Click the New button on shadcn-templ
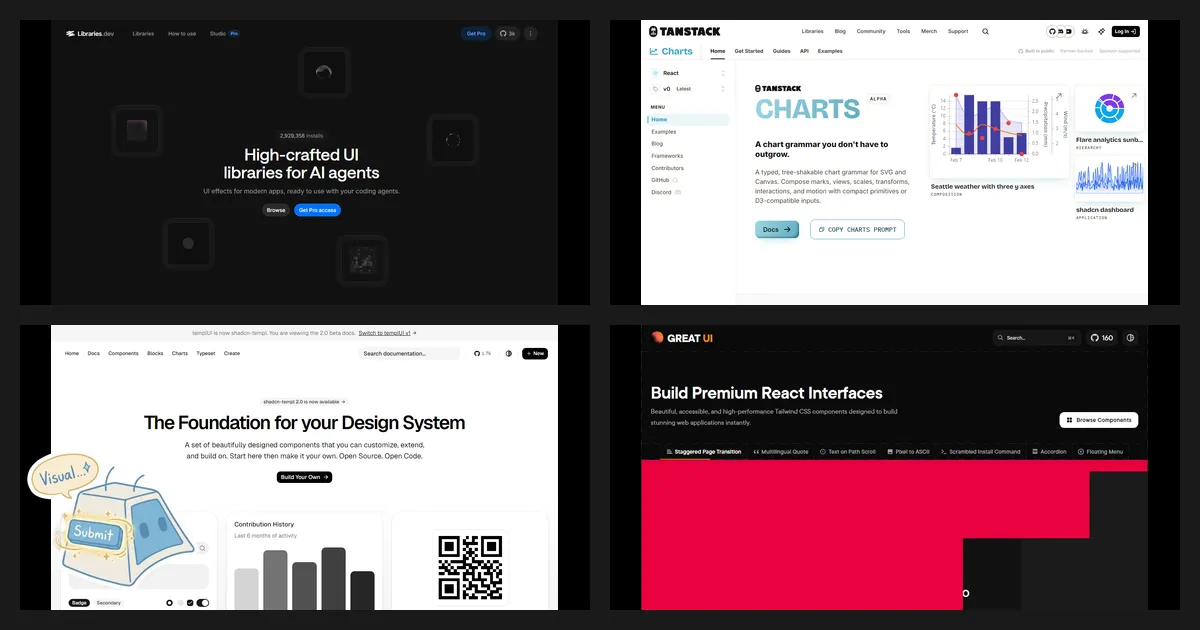The height and width of the screenshot is (630, 1200). coord(535,353)
